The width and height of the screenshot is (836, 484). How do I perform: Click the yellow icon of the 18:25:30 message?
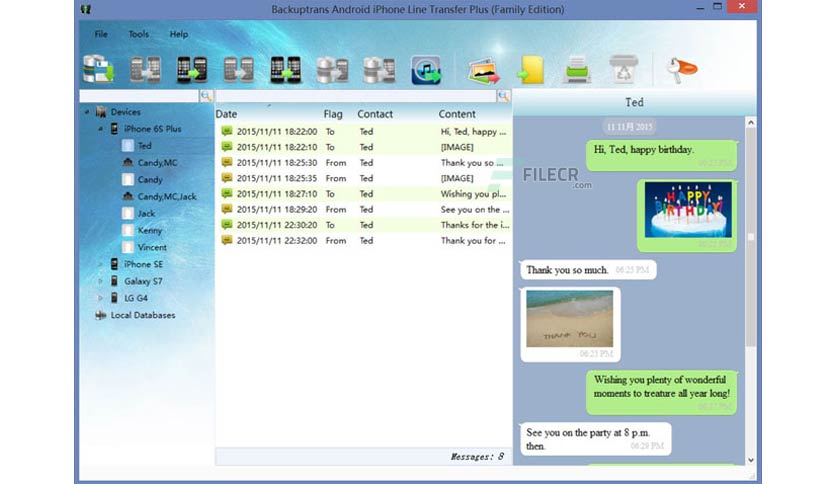pos(227,163)
